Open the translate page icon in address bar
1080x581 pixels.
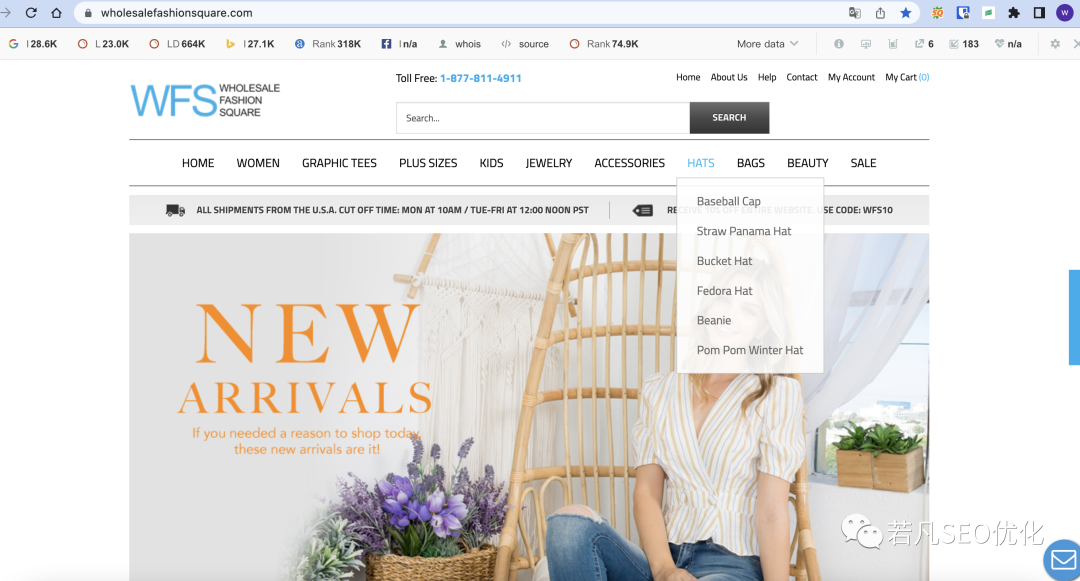coord(855,12)
